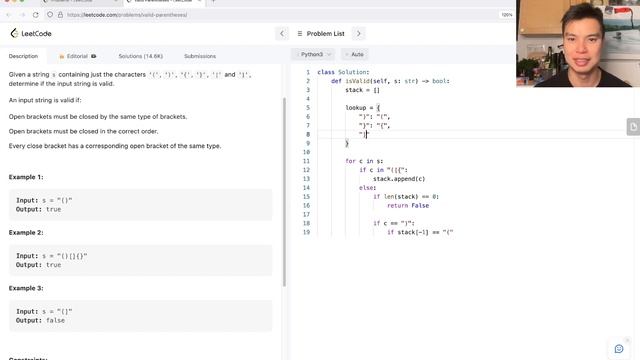Image resolution: width=640 pixels, height=360 pixels.
Task: Click the browser forward arrow
Action: click(x=22, y=15)
